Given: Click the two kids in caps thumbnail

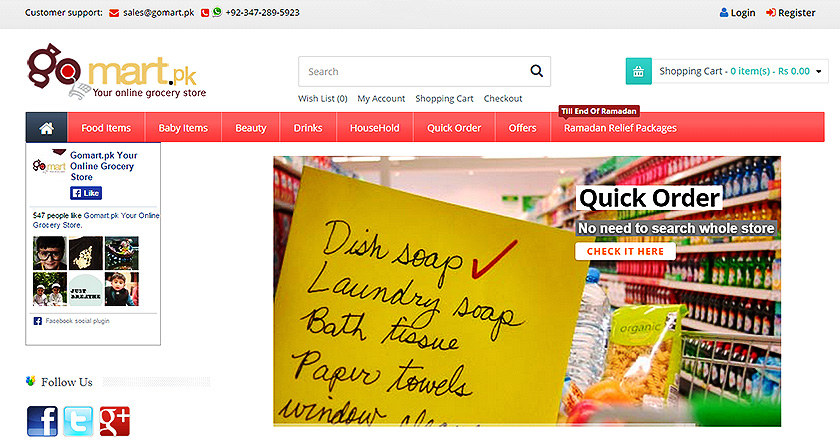Looking at the screenshot, I should (50, 289).
